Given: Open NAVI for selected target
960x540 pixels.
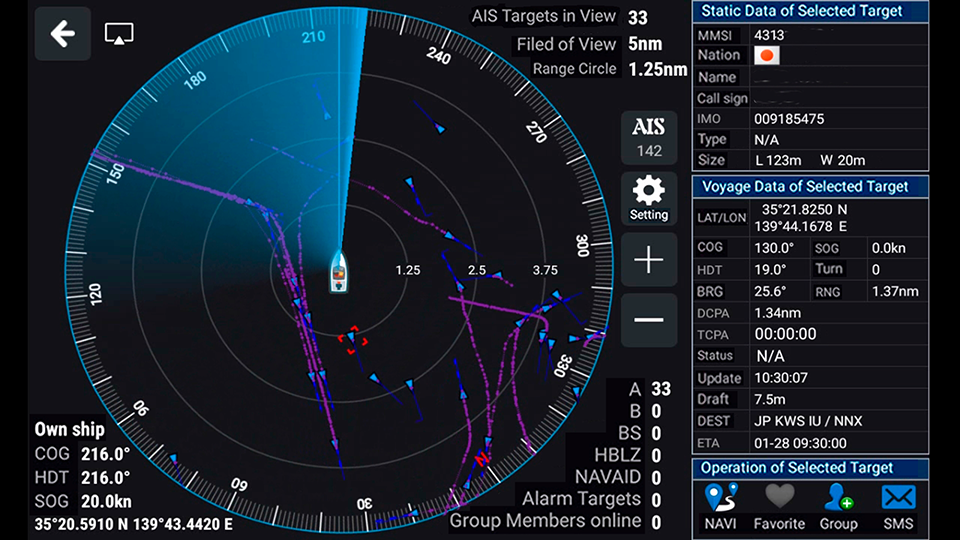Looking at the screenshot, I should tap(720, 506).
